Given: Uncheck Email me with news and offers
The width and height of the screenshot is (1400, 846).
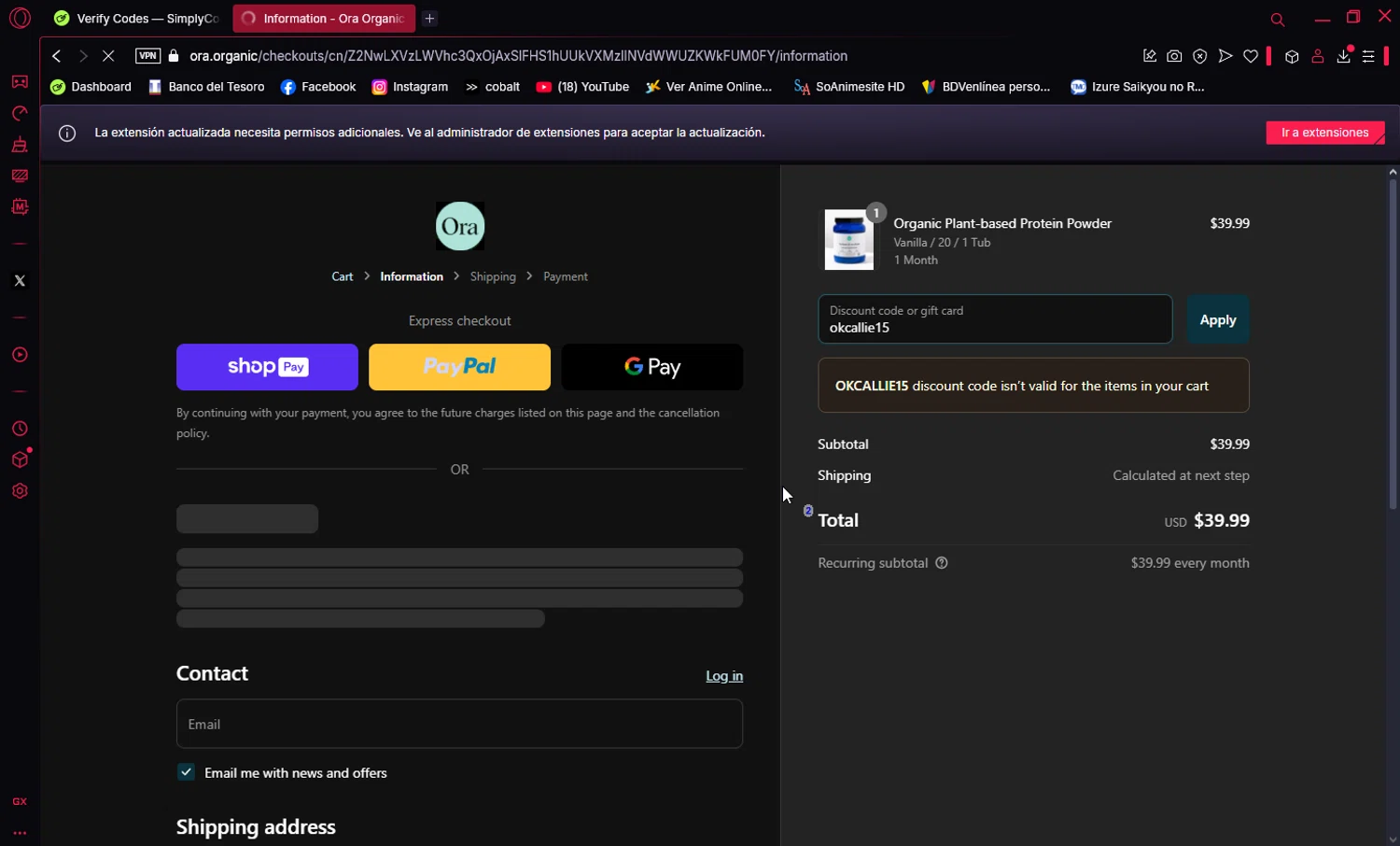Looking at the screenshot, I should coord(187,772).
